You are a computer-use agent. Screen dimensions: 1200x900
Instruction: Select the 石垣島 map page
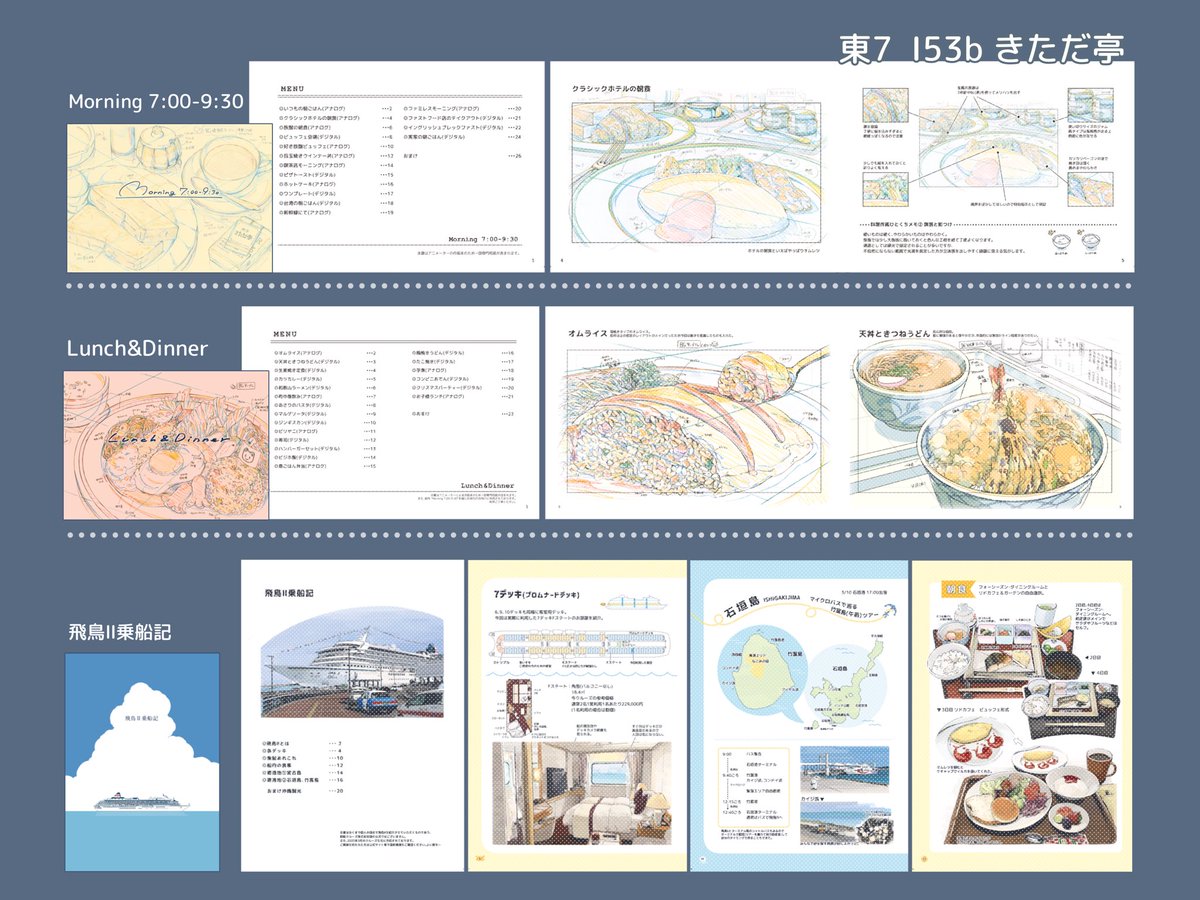coord(799,715)
